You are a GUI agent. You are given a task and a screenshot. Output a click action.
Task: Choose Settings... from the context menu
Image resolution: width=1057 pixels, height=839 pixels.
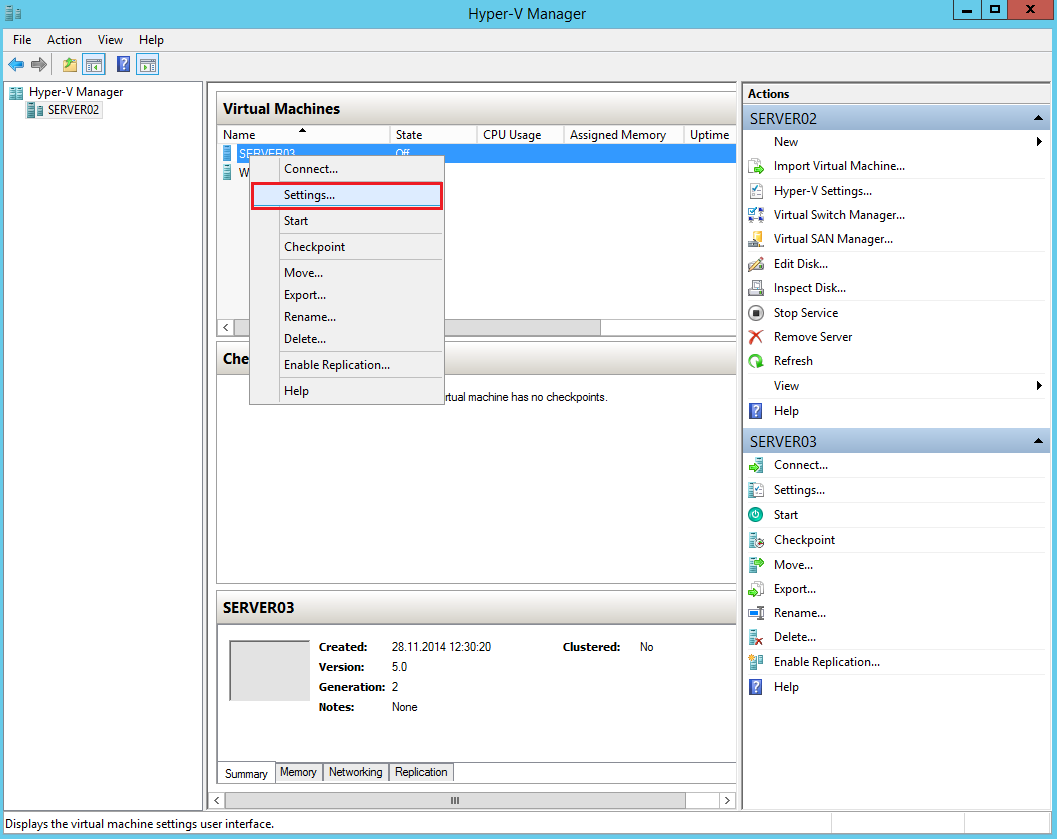347,195
